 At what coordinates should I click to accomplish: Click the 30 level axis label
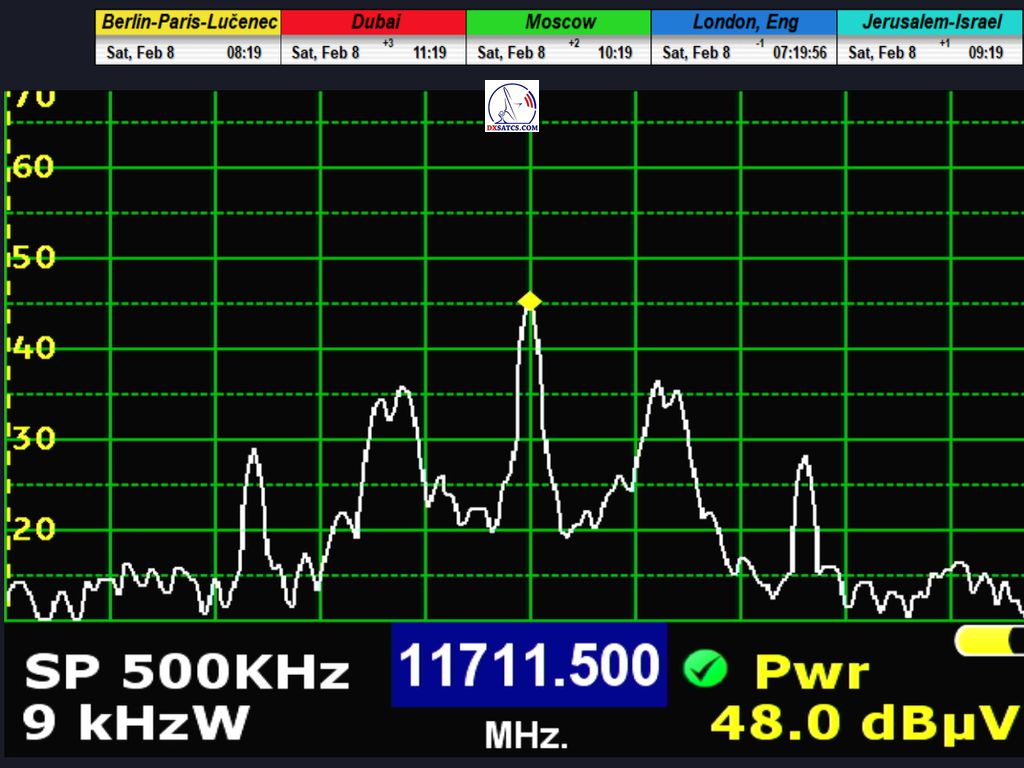33,438
